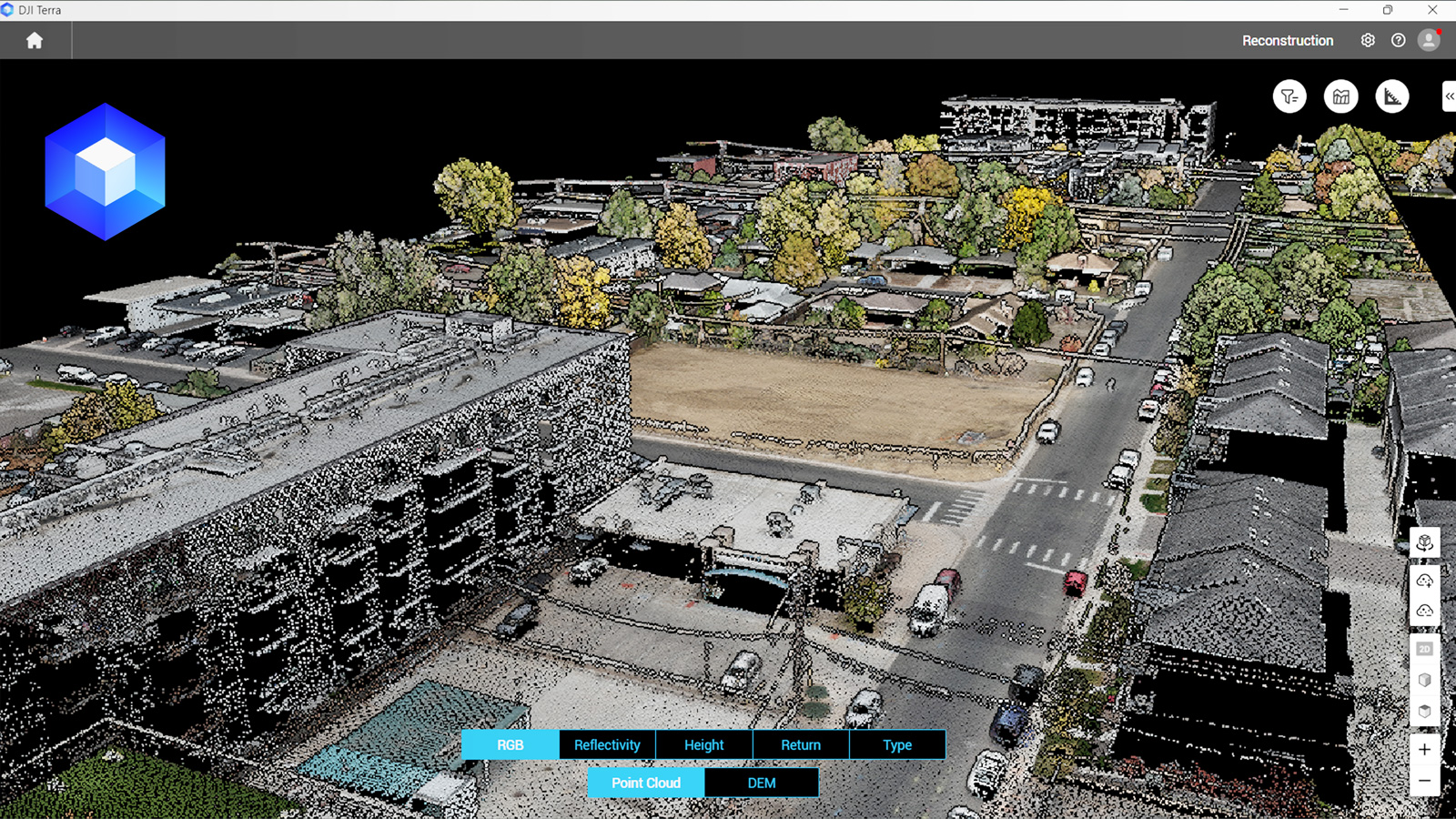Click the profile chart analysis icon
The image size is (1456, 819).
coord(1340,96)
